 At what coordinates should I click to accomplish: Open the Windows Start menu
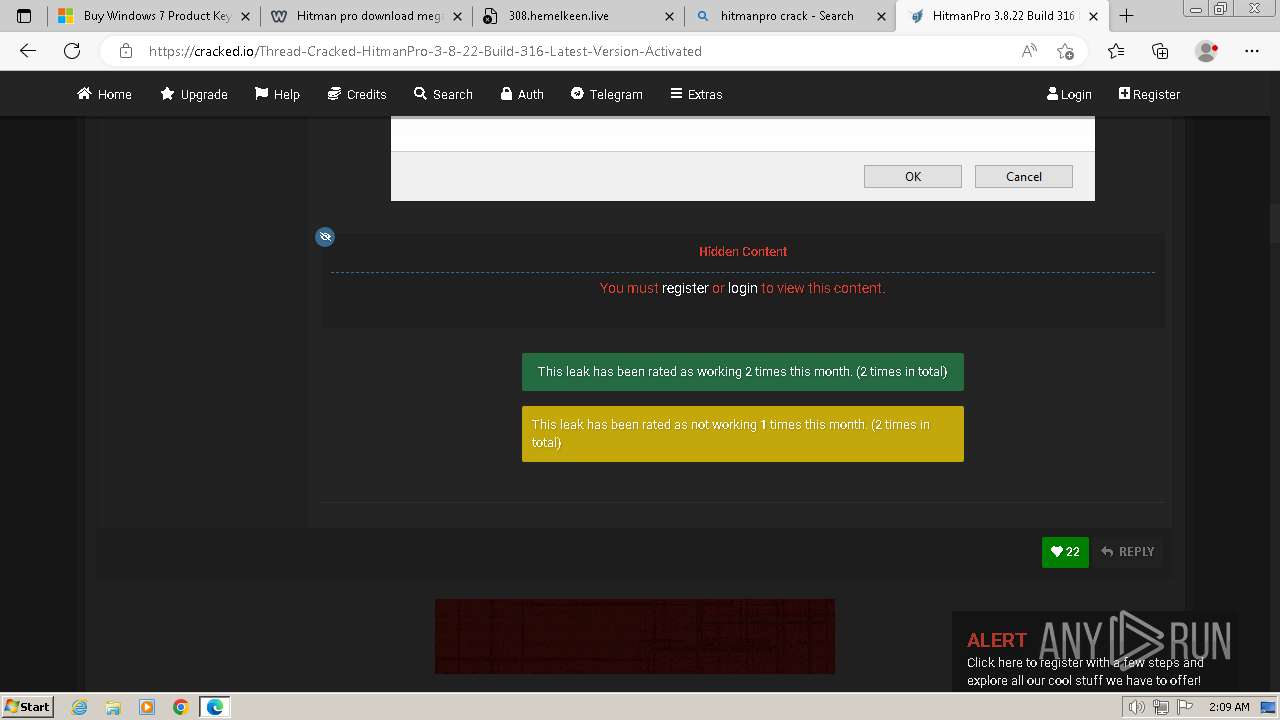[27, 707]
